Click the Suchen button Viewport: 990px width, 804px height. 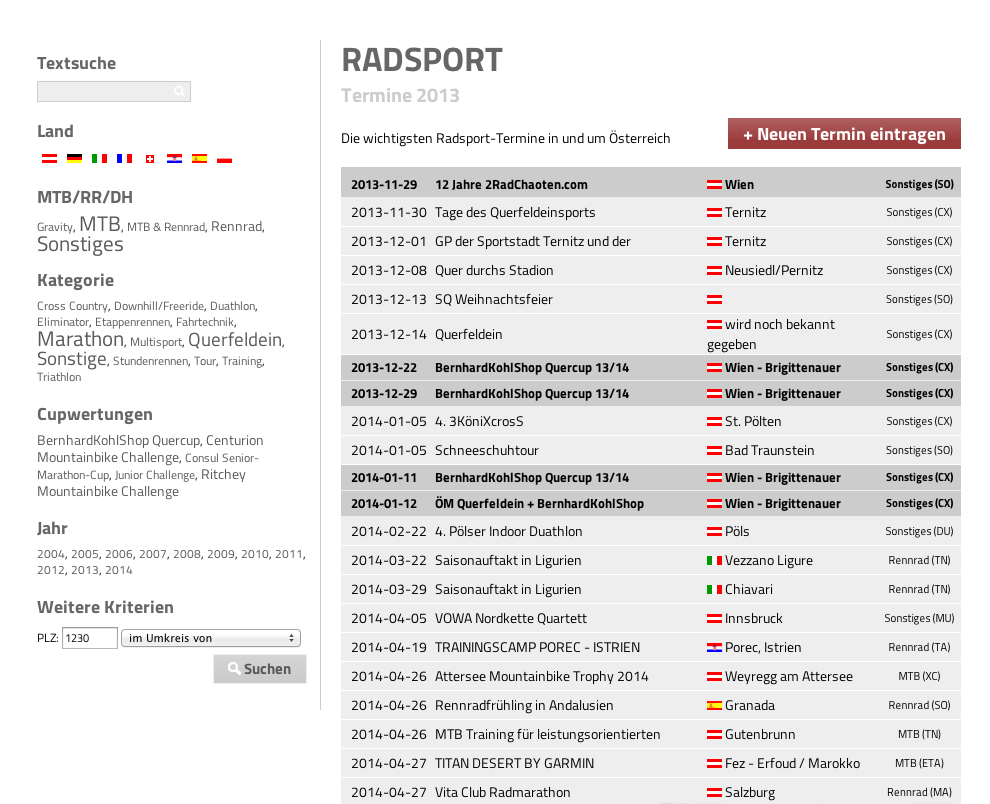point(259,669)
